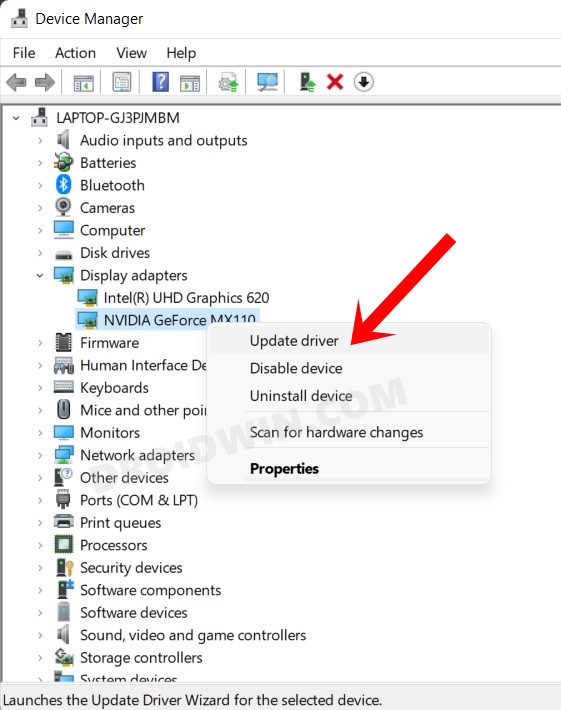Expand the Other devices chevron
The image size is (561, 710).
(40, 477)
